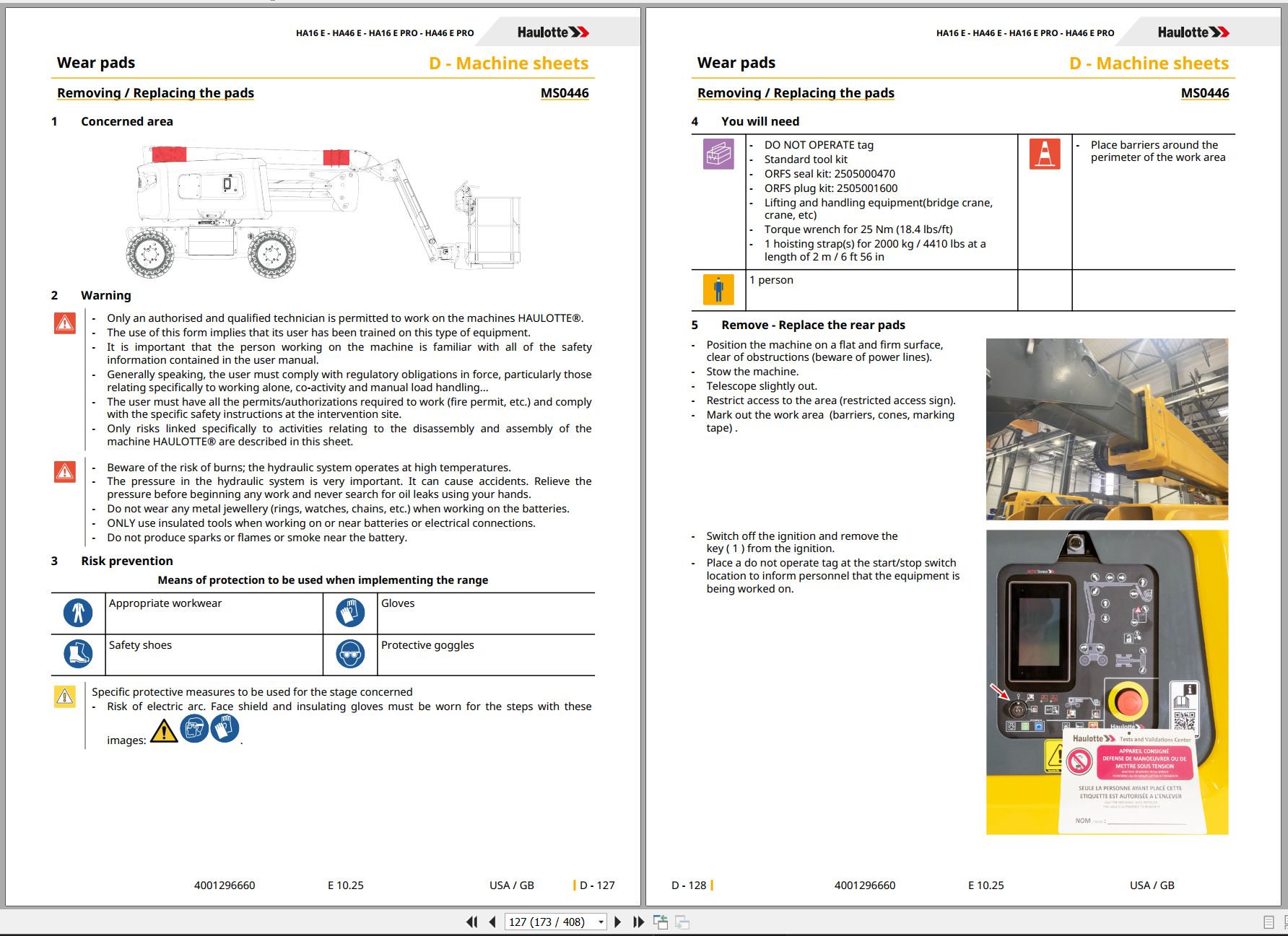Click 'E 10.25' in the right page footer
Viewport: 1288px width, 936px height.
(986, 885)
